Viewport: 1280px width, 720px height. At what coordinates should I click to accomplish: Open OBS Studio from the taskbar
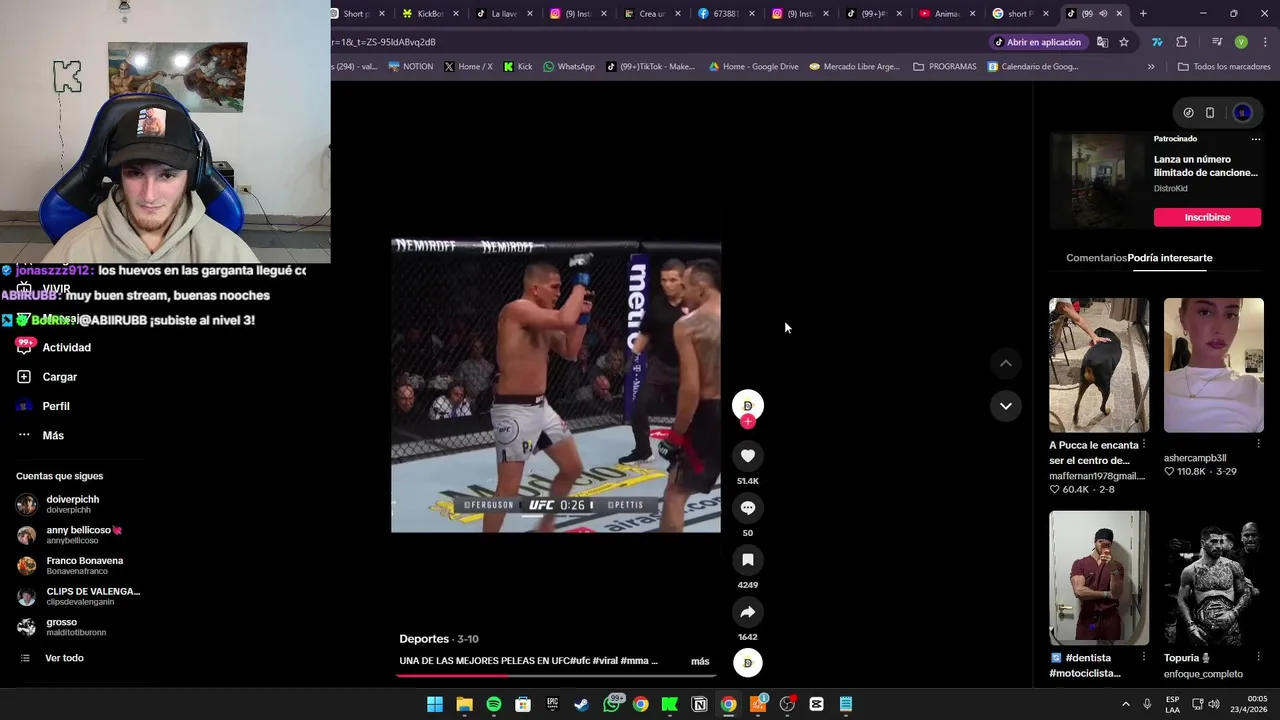(x=788, y=704)
